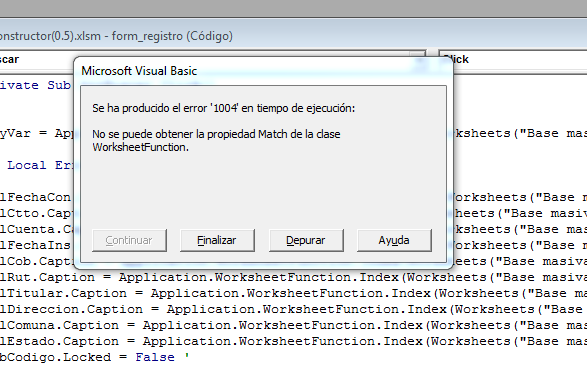Click the Private Sub declaration line
Viewport: 587px width, 367px height.
(x=36, y=85)
